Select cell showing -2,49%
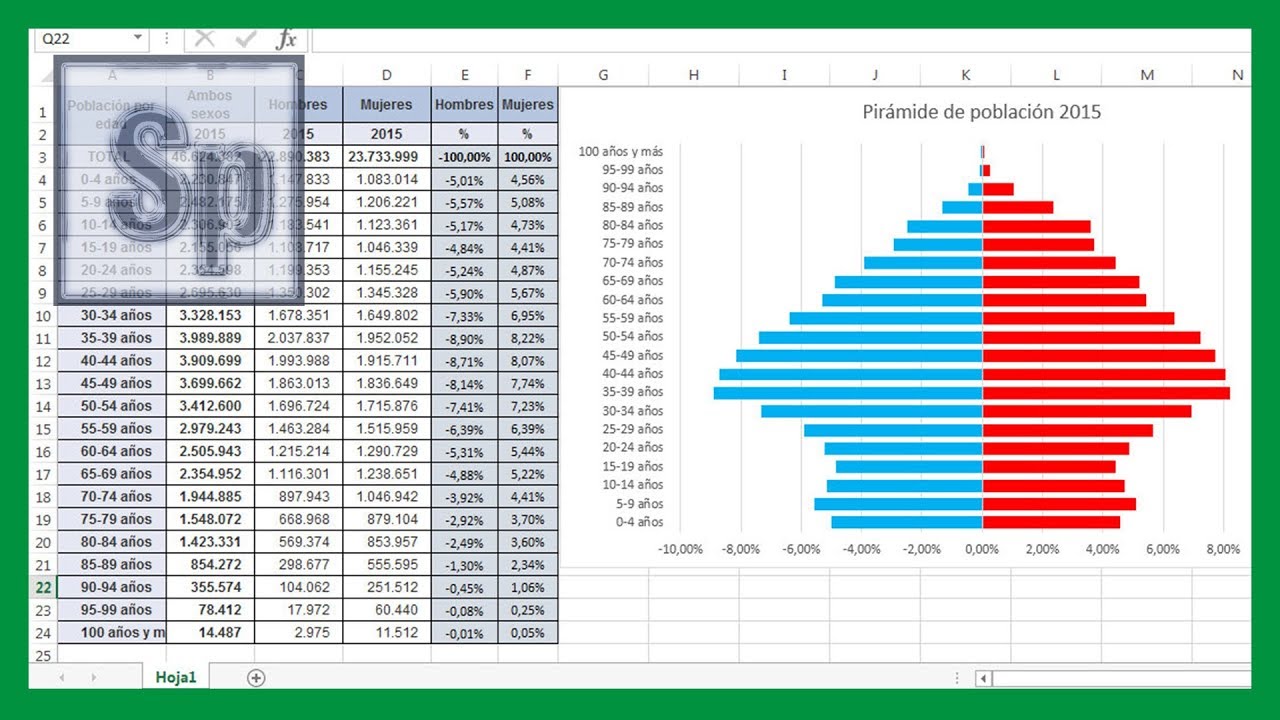 tap(464, 542)
